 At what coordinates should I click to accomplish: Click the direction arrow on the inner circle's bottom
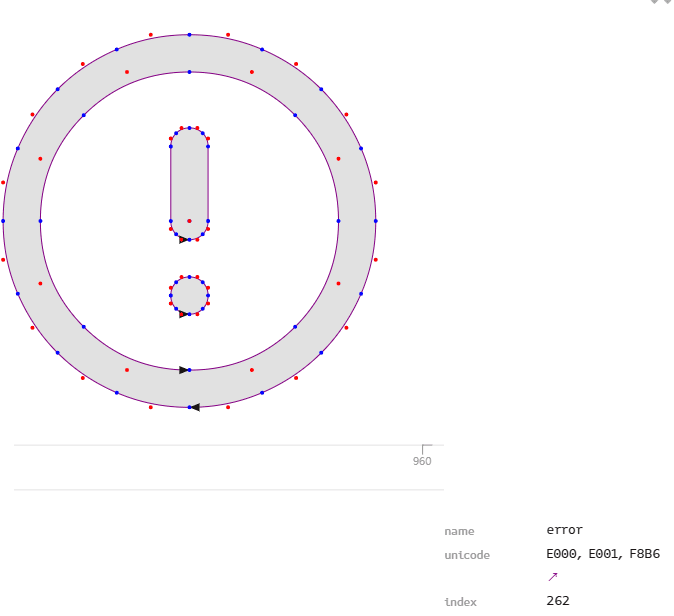click(x=183, y=370)
